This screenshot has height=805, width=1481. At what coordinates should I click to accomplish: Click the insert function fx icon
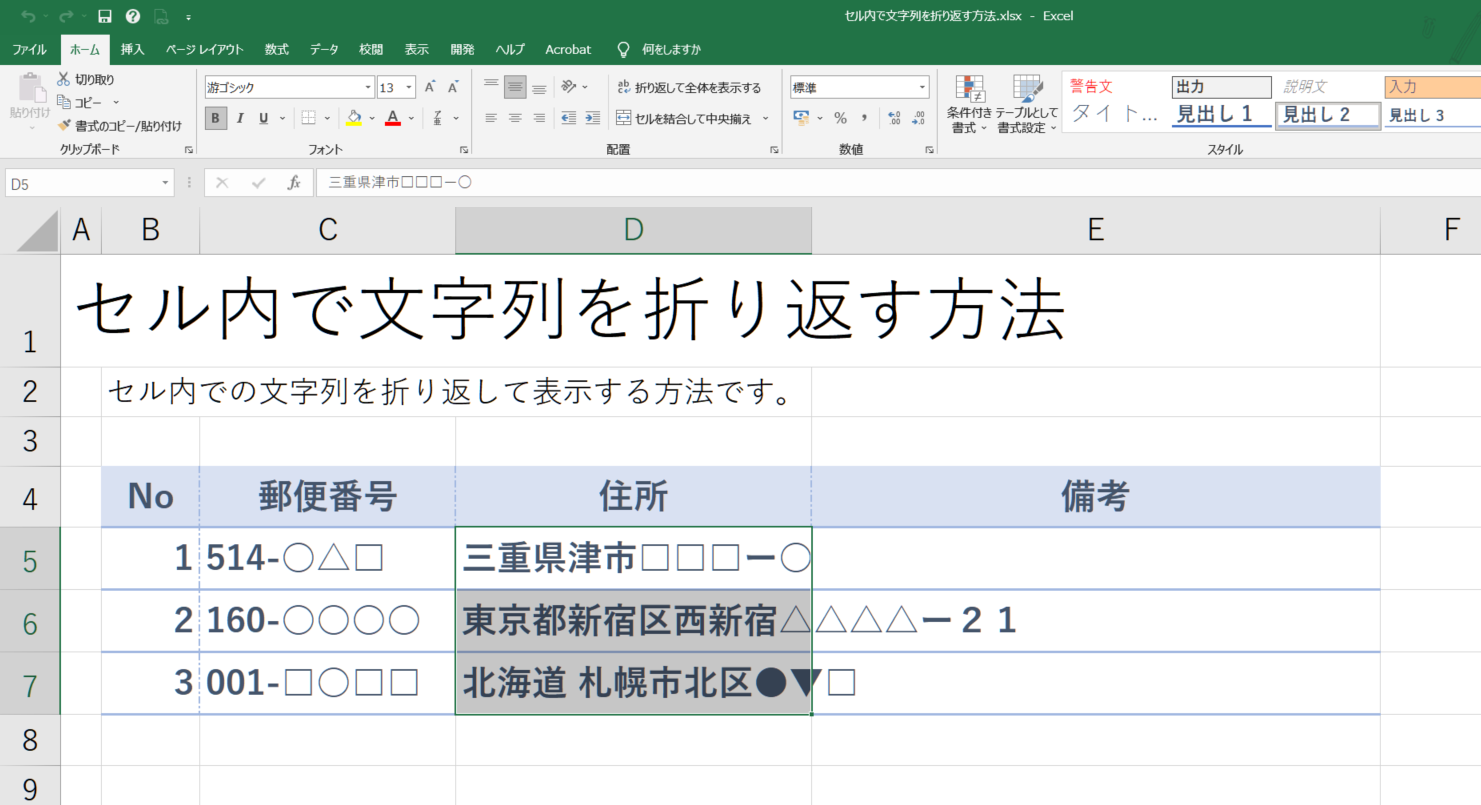(x=294, y=183)
